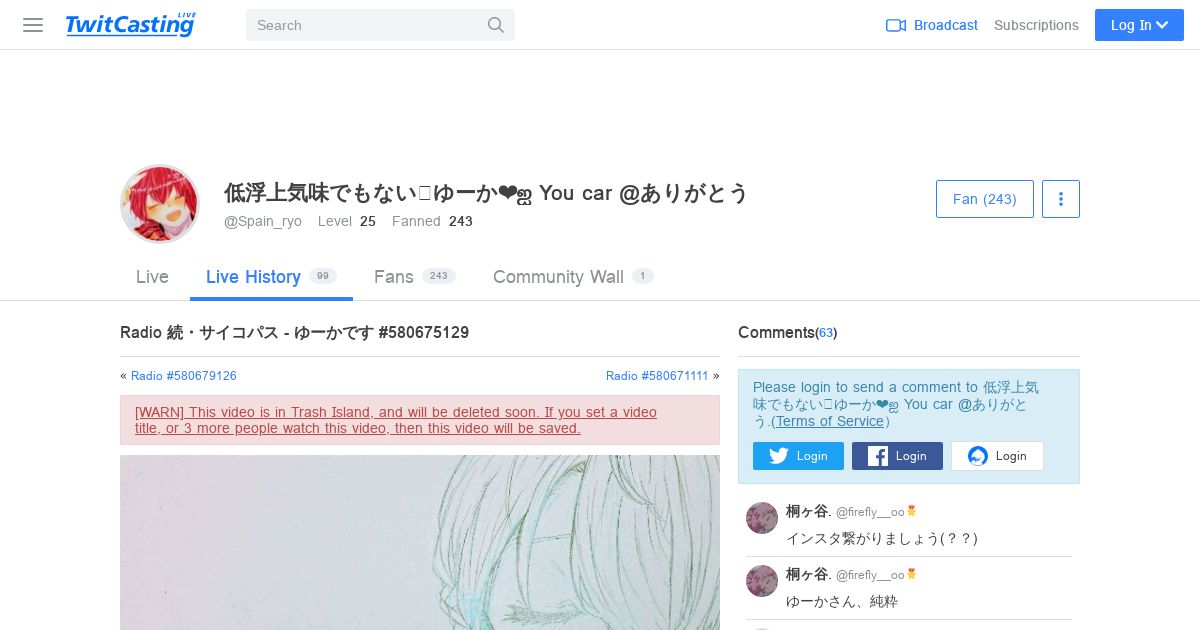Log in with the TwitCasting account button
The height and width of the screenshot is (630, 1200).
click(x=997, y=456)
